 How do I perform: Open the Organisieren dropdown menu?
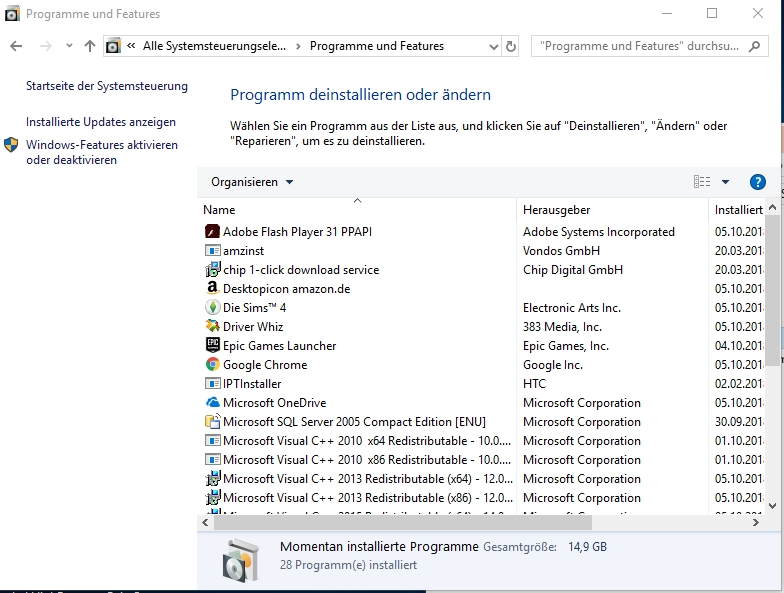point(252,182)
